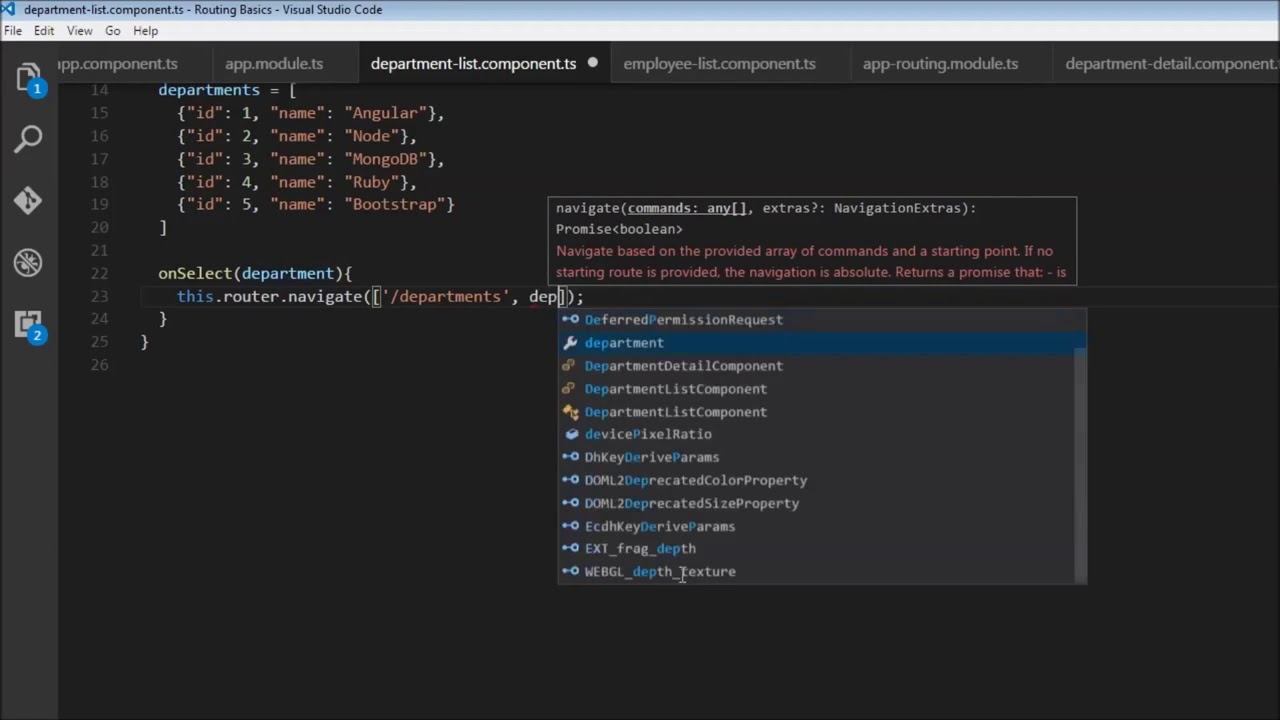Click the unsaved dot on department-list.component.ts tab

point(592,62)
